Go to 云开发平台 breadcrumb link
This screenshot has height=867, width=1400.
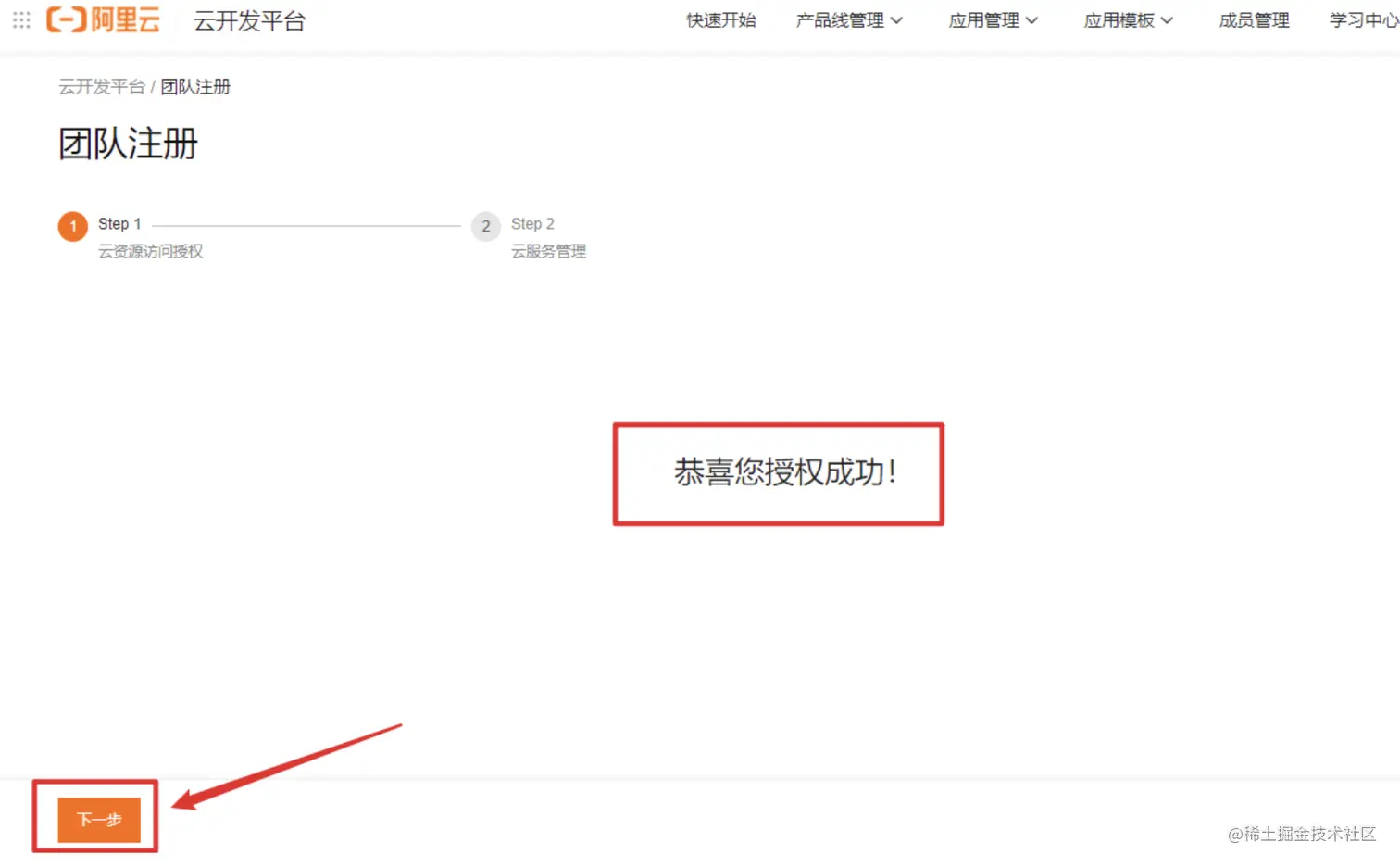coord(102,86)
